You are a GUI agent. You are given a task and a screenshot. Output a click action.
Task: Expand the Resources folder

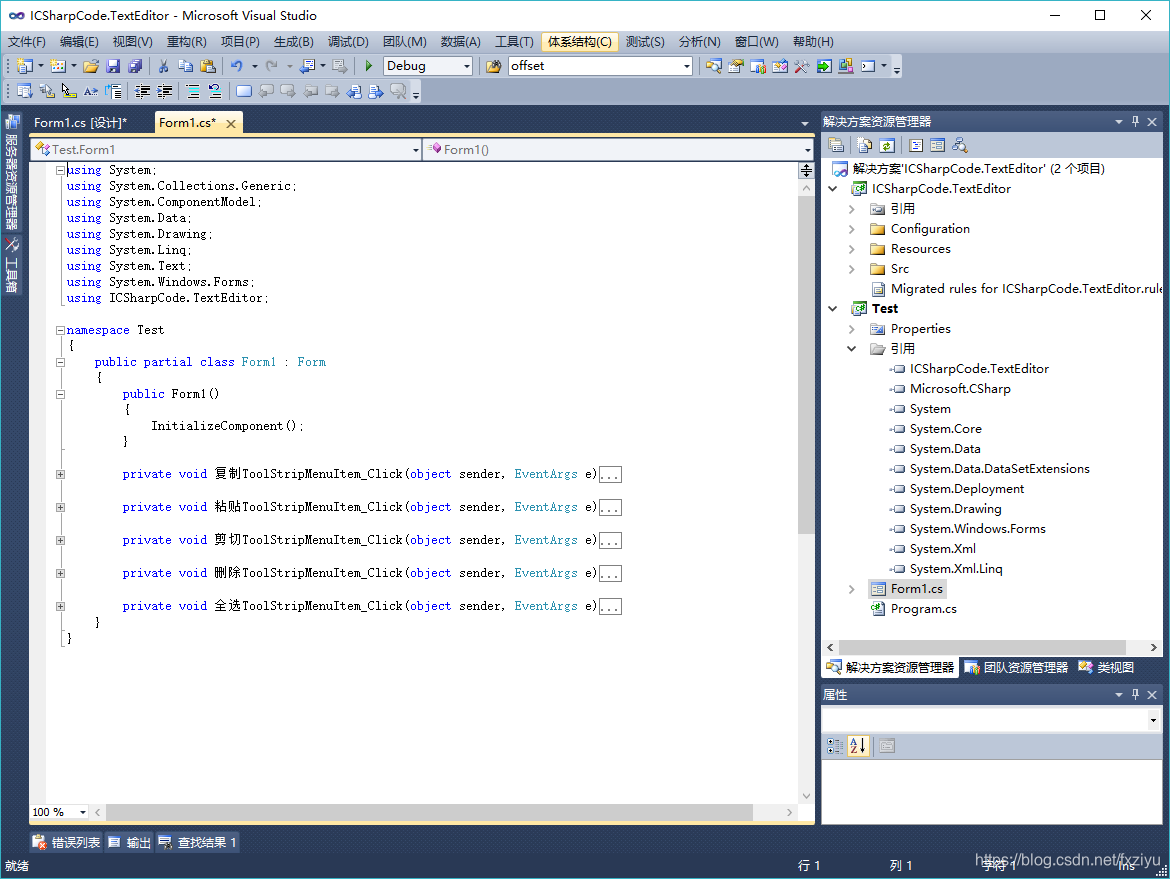[852, 249]
